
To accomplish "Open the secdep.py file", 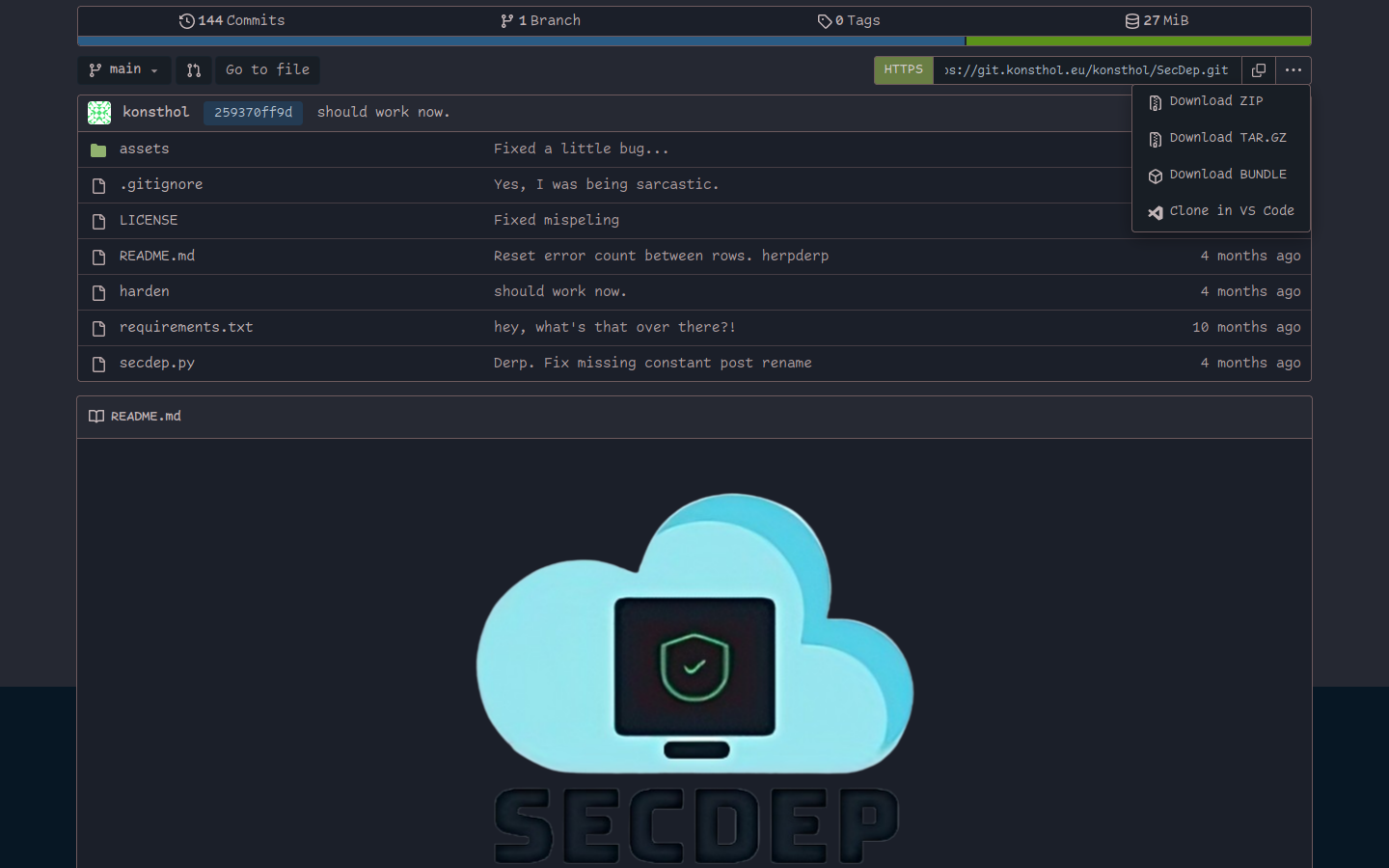I will tap(157, 364).
